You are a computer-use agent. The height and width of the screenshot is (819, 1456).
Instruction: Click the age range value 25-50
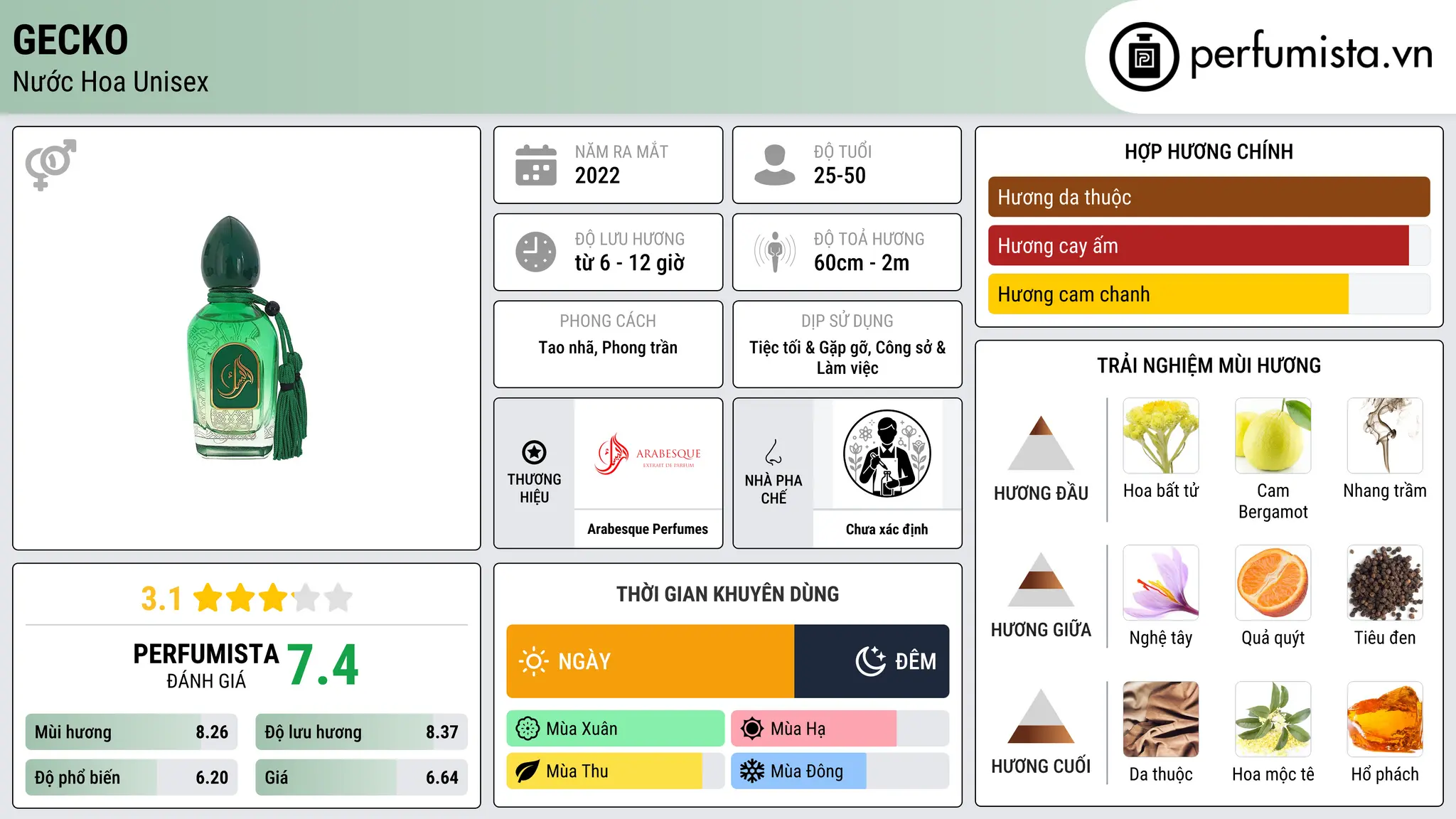point(840,176)
